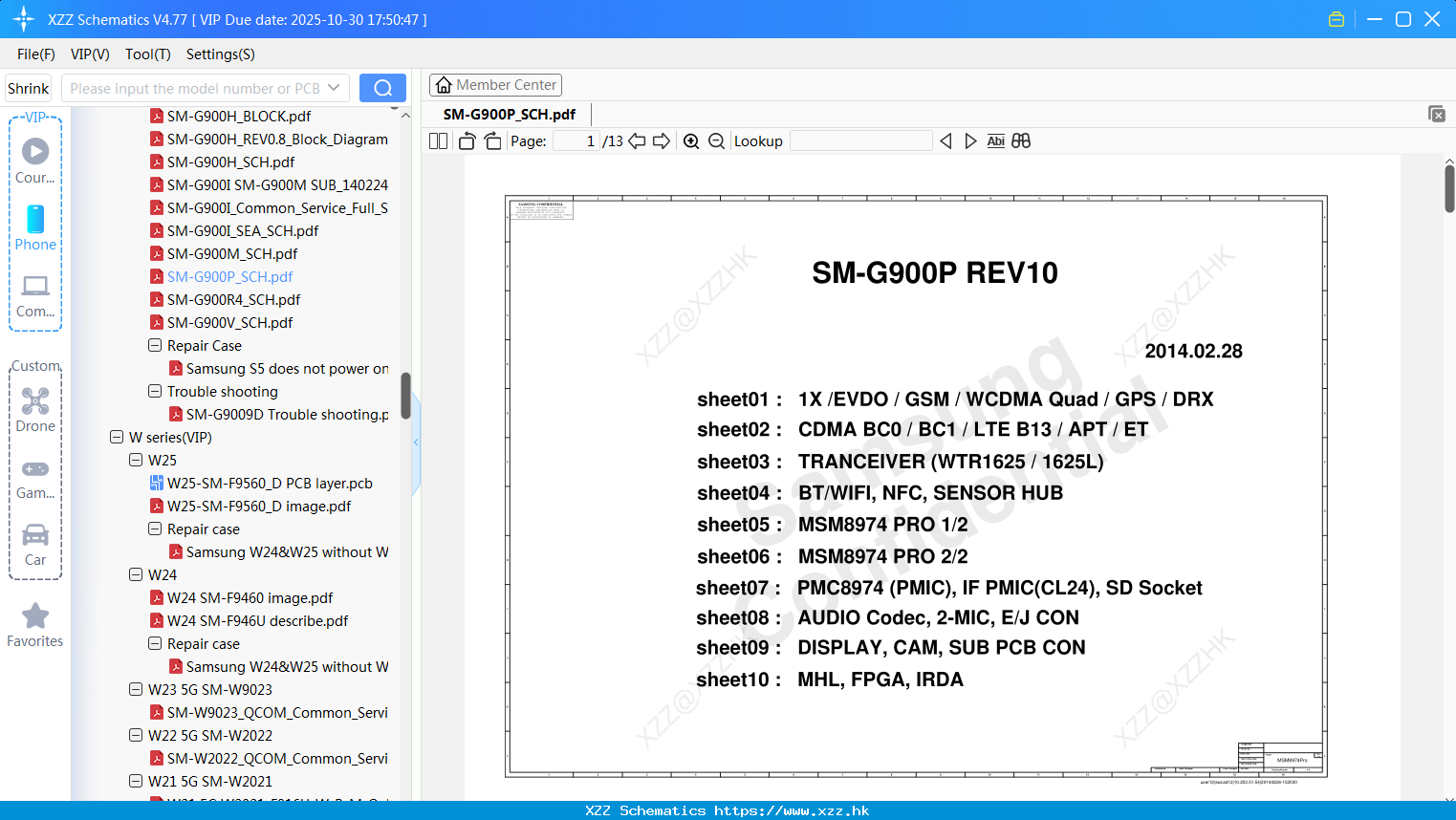The width and height of the screenshot is (1456, 820).
Task: Toggle the two-page view icon
Action: click(x=438, y=141)
